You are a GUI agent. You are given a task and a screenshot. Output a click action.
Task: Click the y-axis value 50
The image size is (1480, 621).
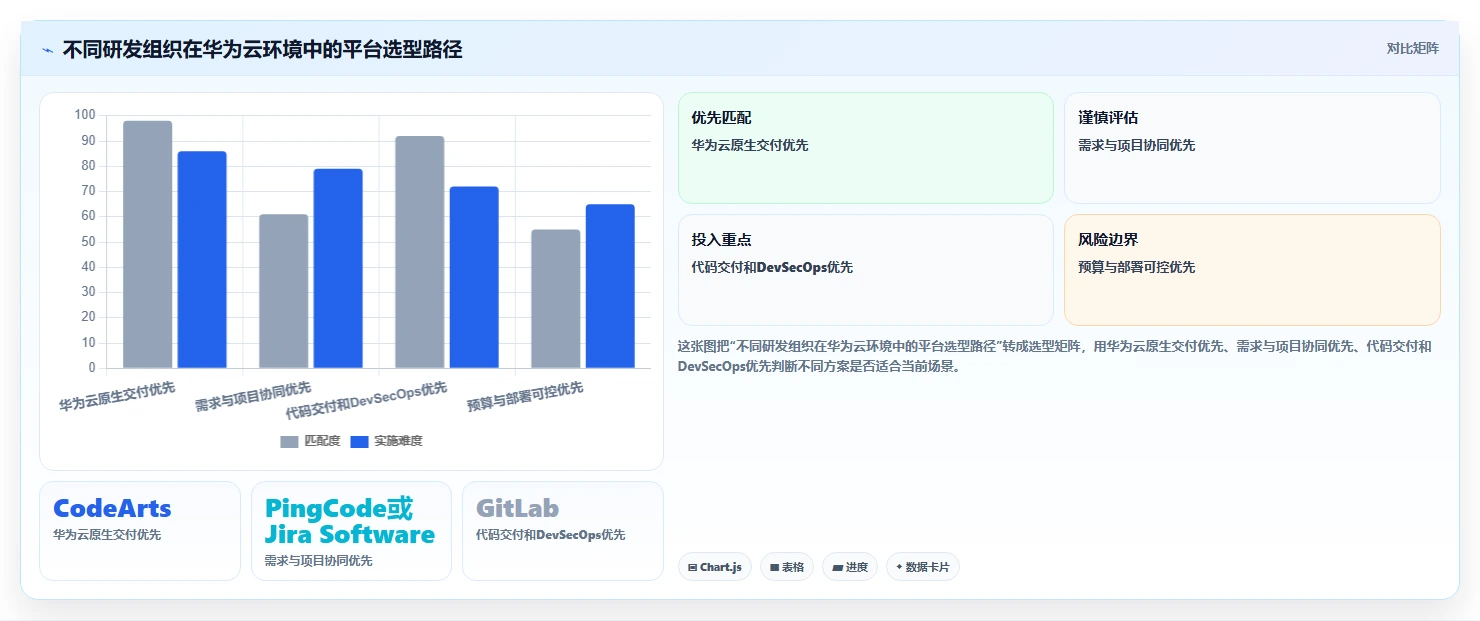click(88, 241)
